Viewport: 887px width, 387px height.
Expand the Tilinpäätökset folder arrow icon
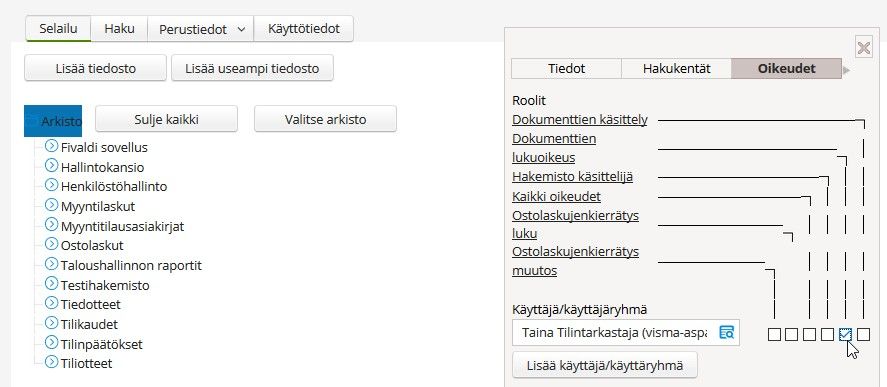51,343
